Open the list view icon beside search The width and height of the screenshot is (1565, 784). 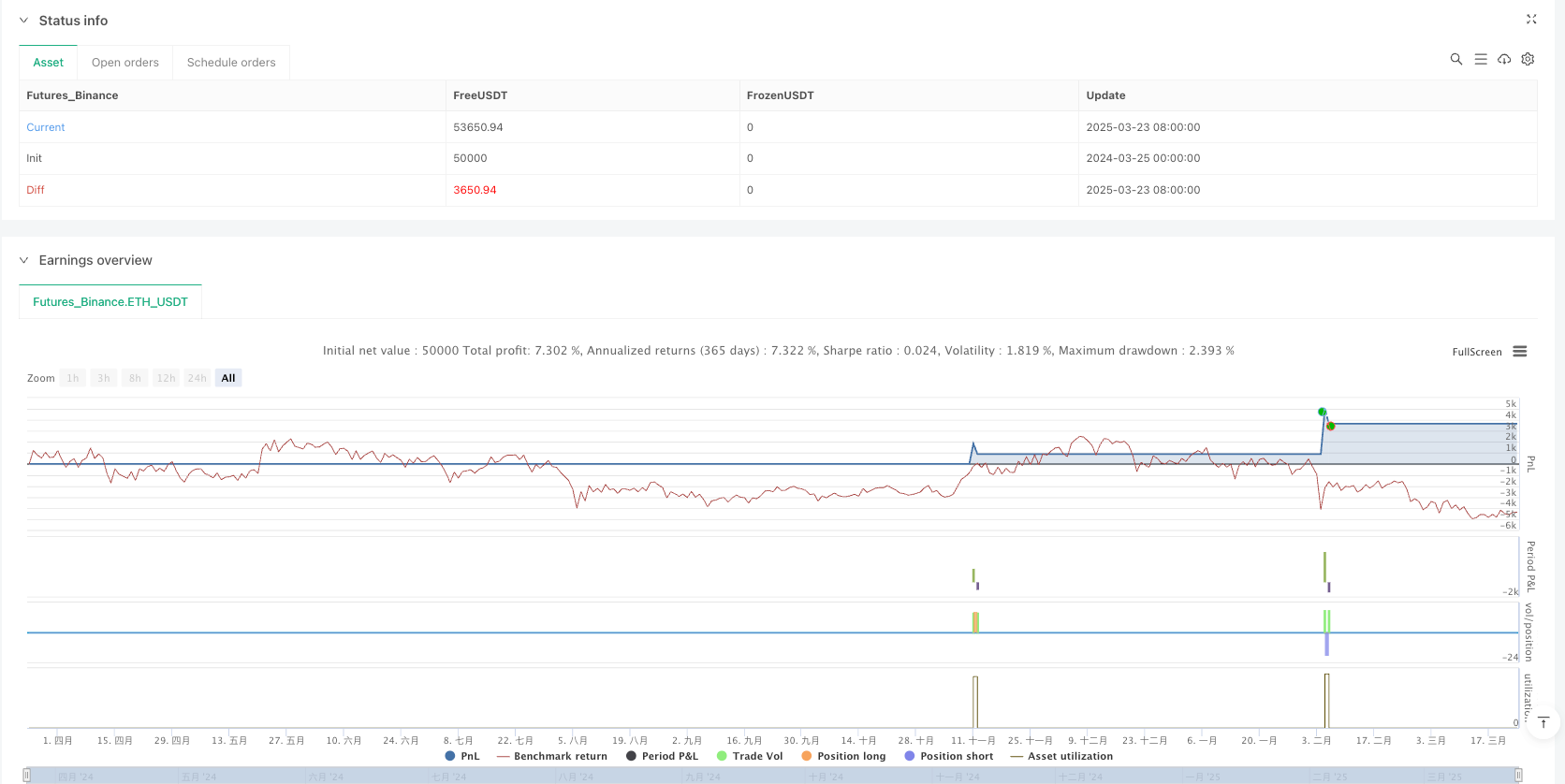point(1480,59)
